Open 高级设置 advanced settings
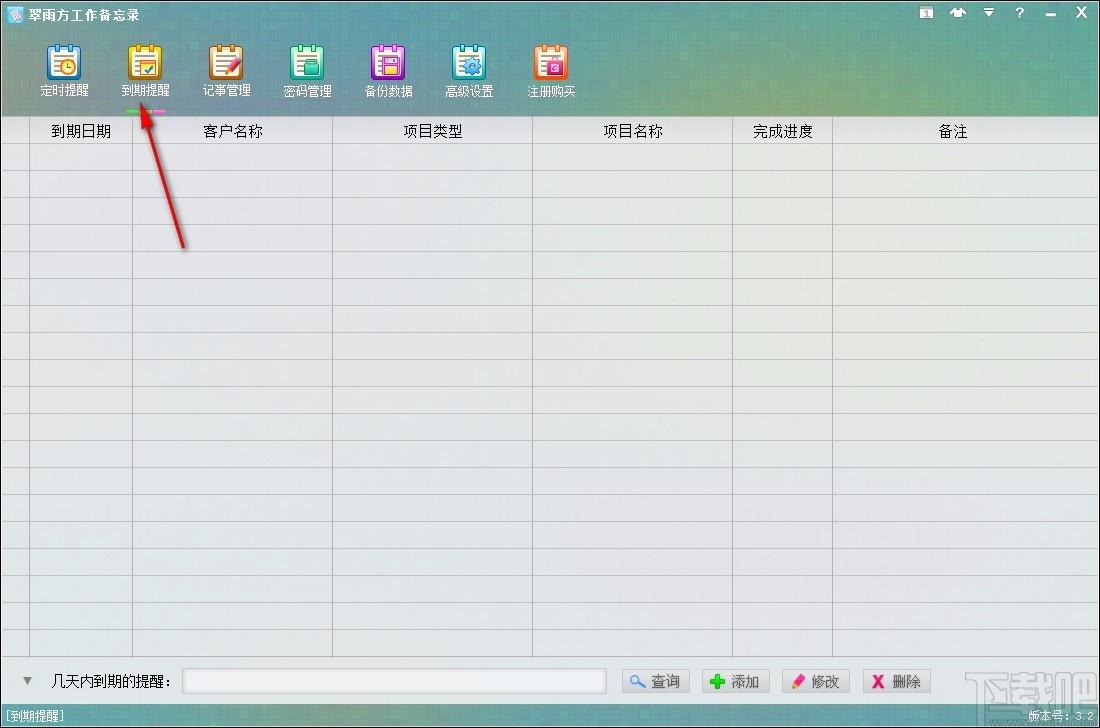This screenshot has height=728, width=1100. pyautogui.click(x=469, y=71)
